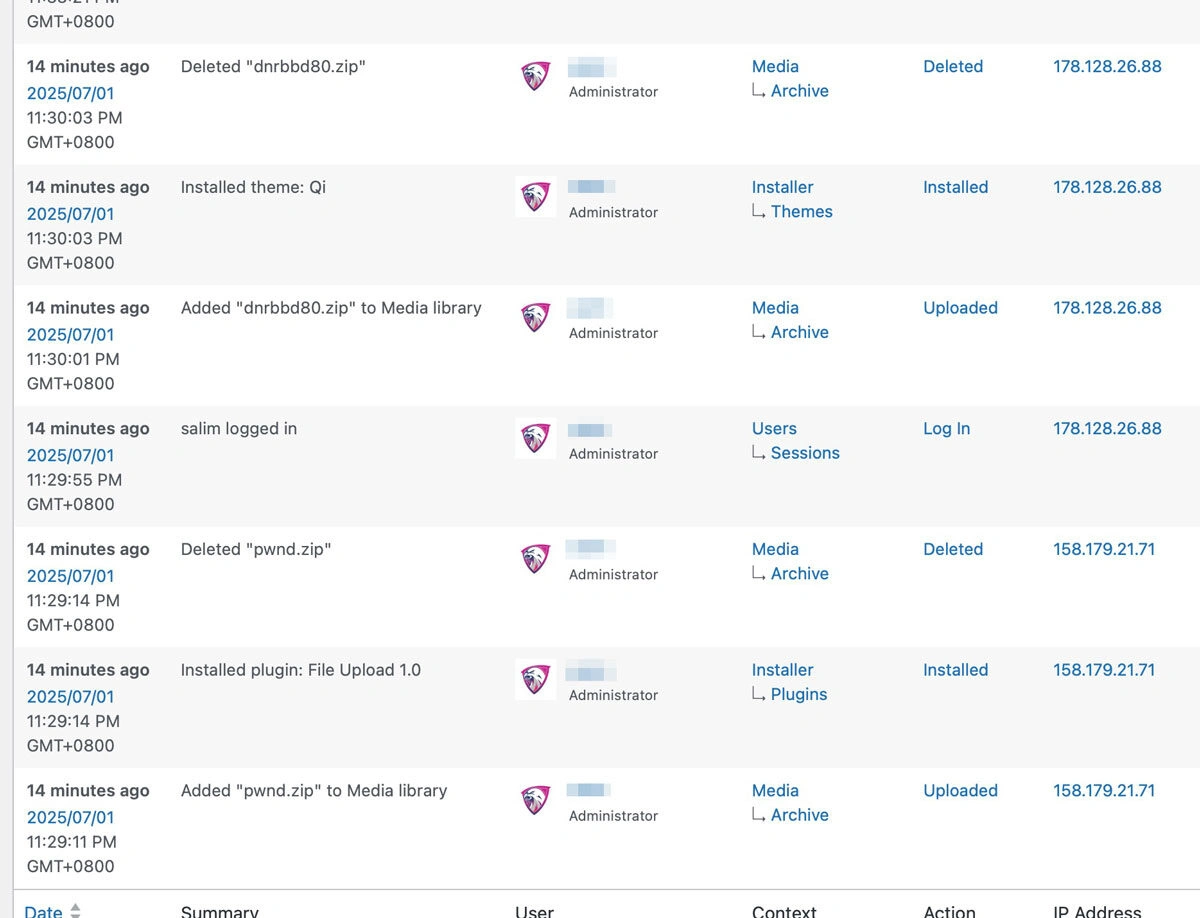Viewport: 1200px width, 918px height.
Task: Click the Installed action for File Upload plugin
Action: point(955,670)
